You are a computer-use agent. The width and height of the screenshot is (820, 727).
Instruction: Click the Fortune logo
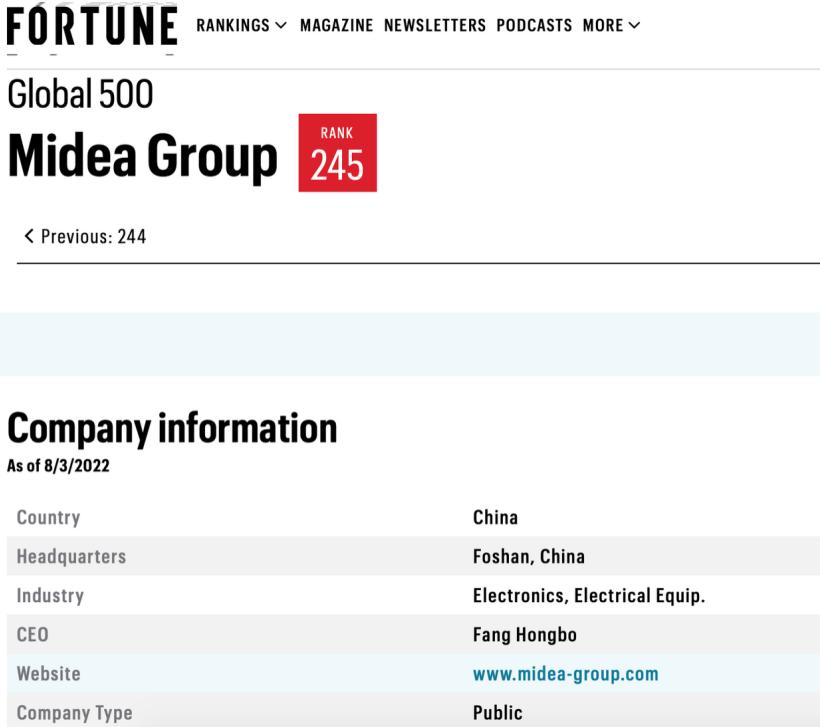92,25
